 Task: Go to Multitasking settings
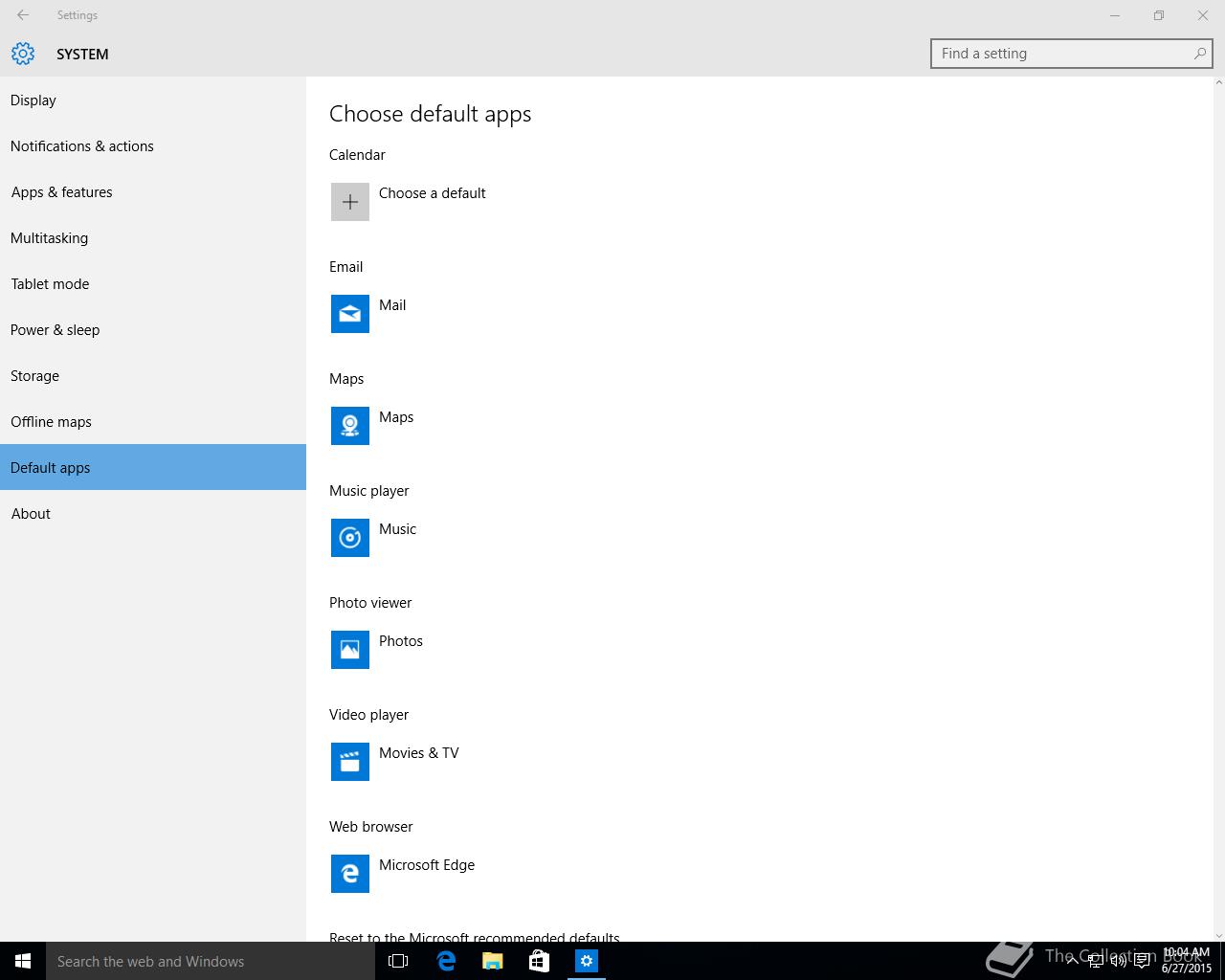153,238
